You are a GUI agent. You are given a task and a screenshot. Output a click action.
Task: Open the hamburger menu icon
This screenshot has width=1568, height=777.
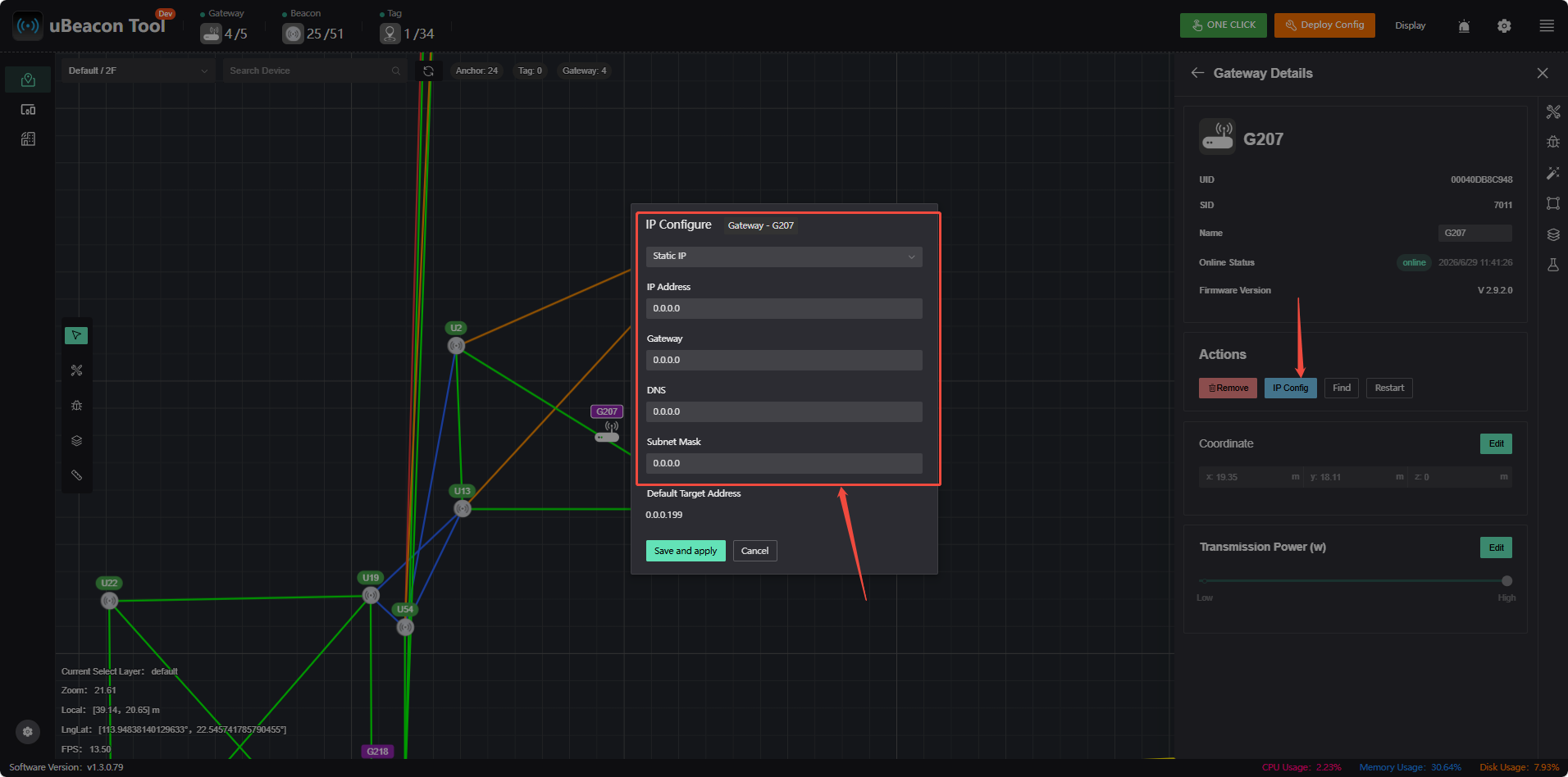click(x=1547, y=26)
